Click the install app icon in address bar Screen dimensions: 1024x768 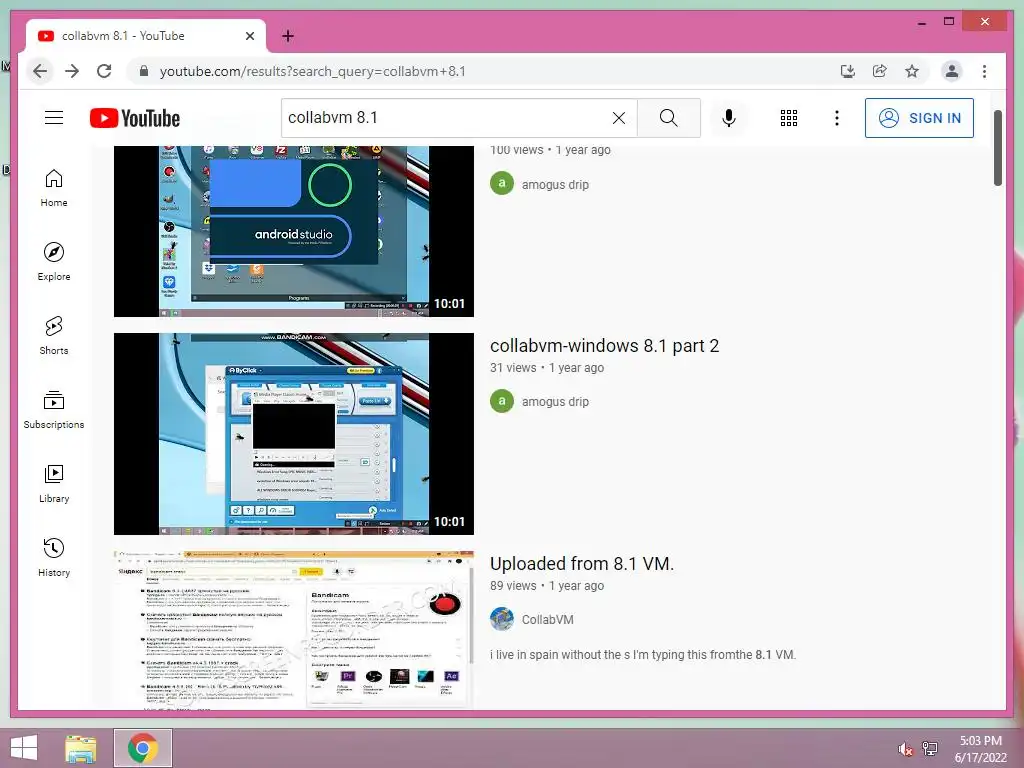click(x=848, y=71)
